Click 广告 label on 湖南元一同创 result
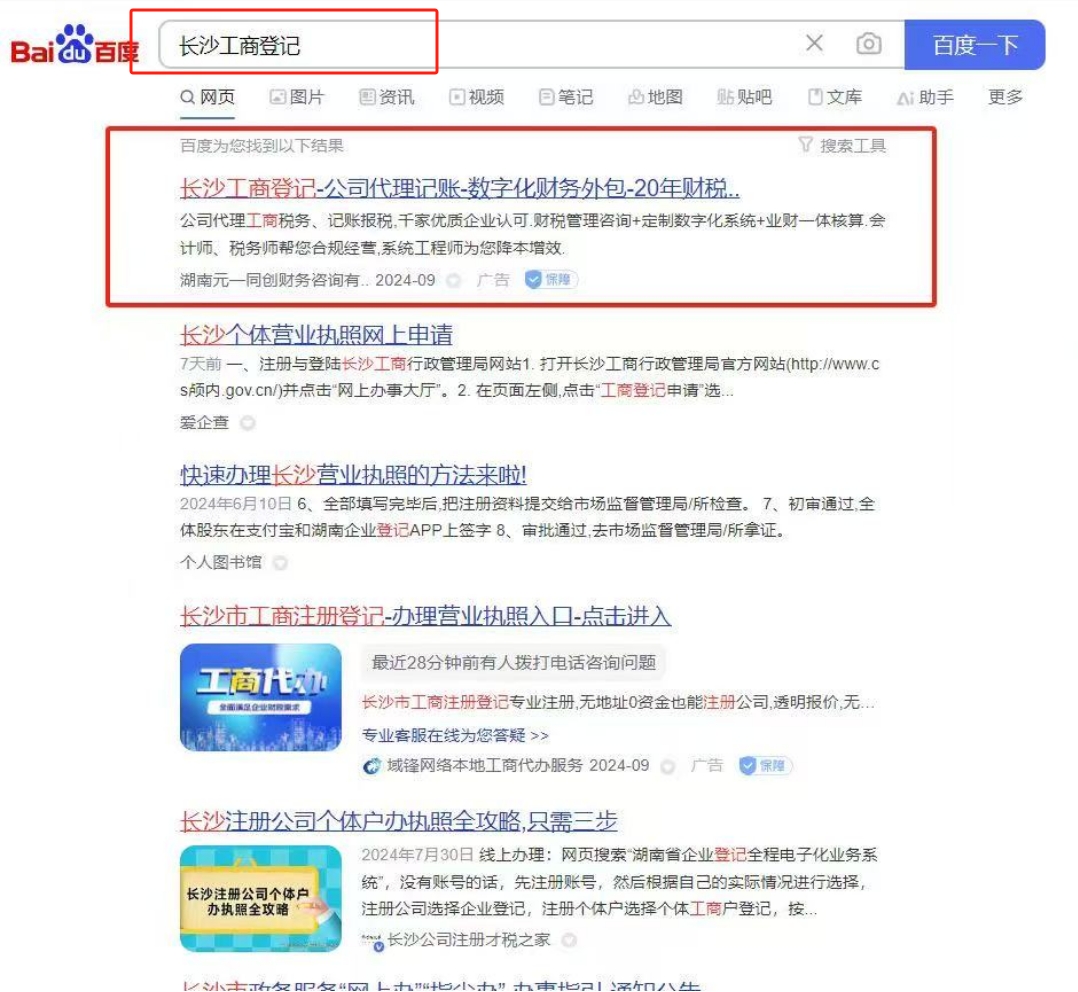 (x=493, y=280)
